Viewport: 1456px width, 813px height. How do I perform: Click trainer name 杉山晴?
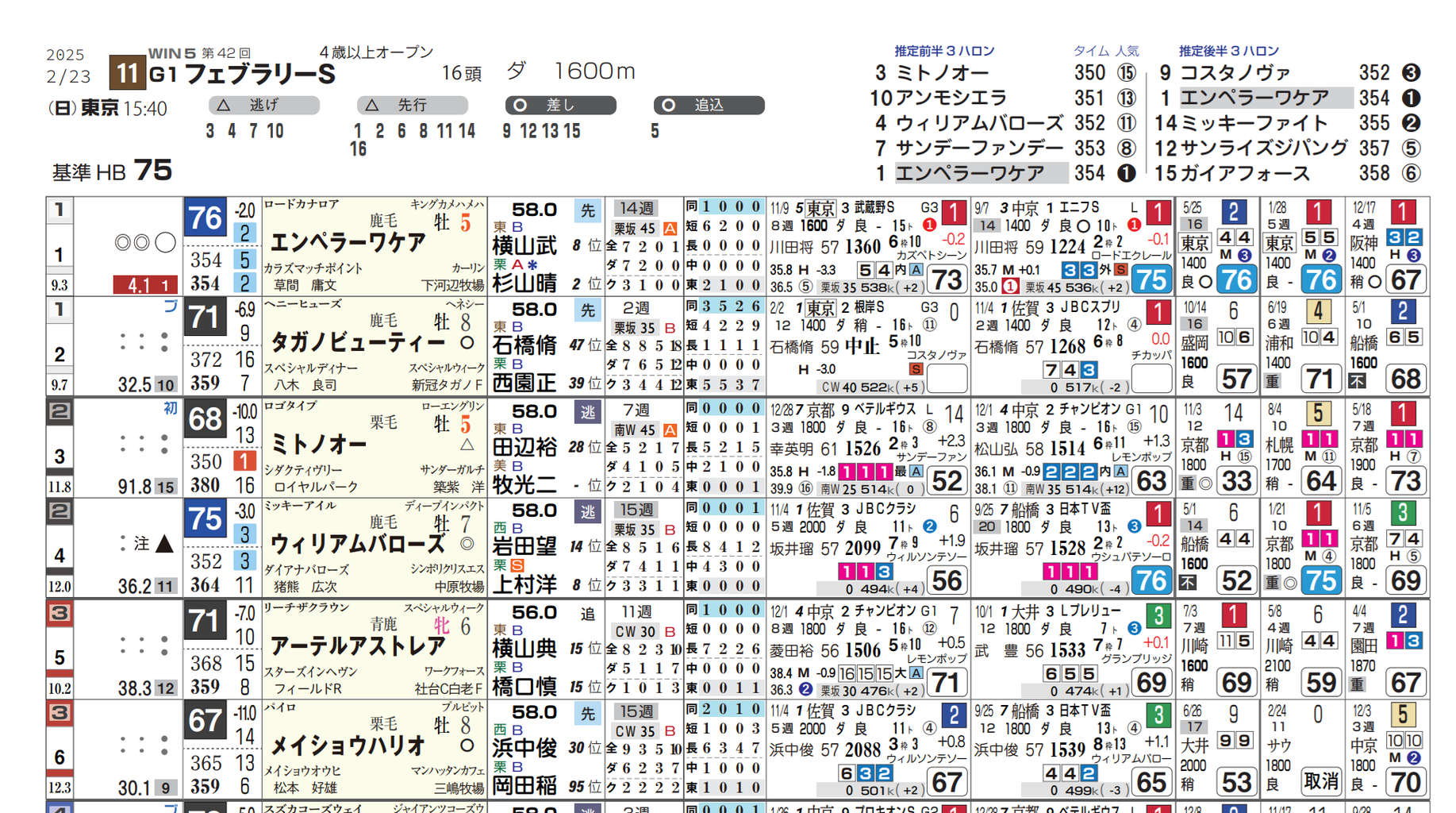(524, 284)
